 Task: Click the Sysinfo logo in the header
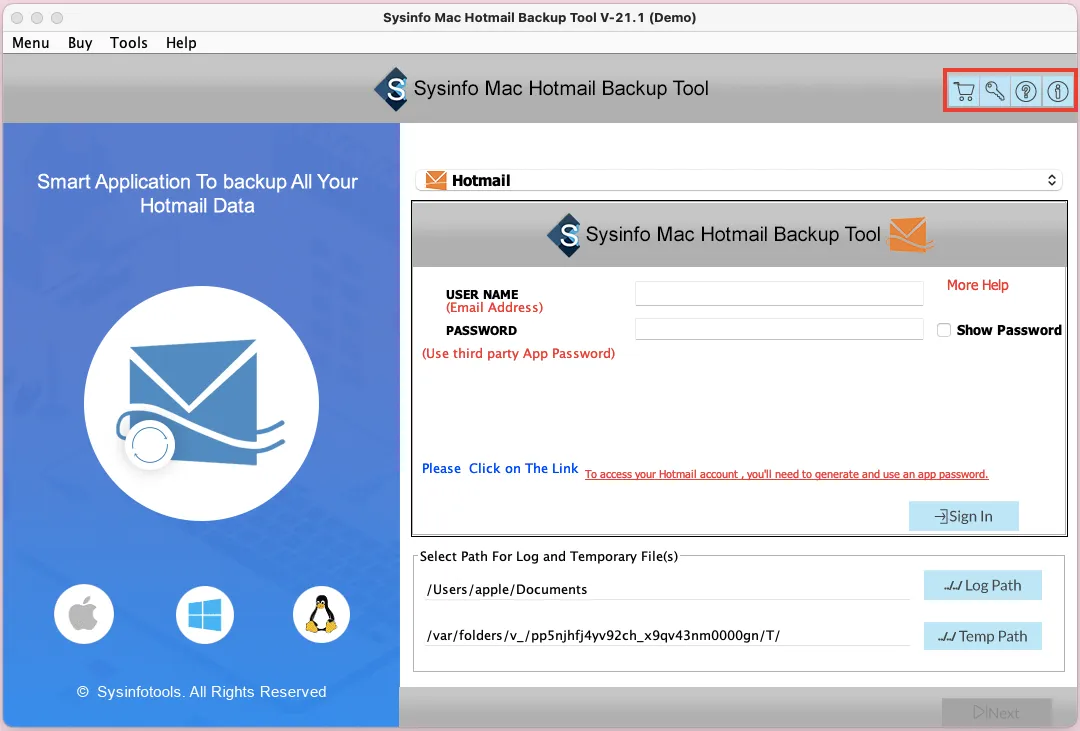(x=393, y=89)
